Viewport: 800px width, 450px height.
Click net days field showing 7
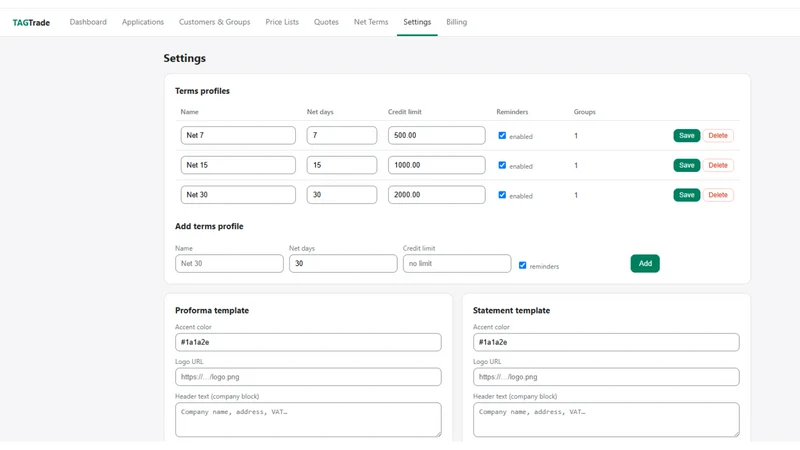tap(342, 135)
